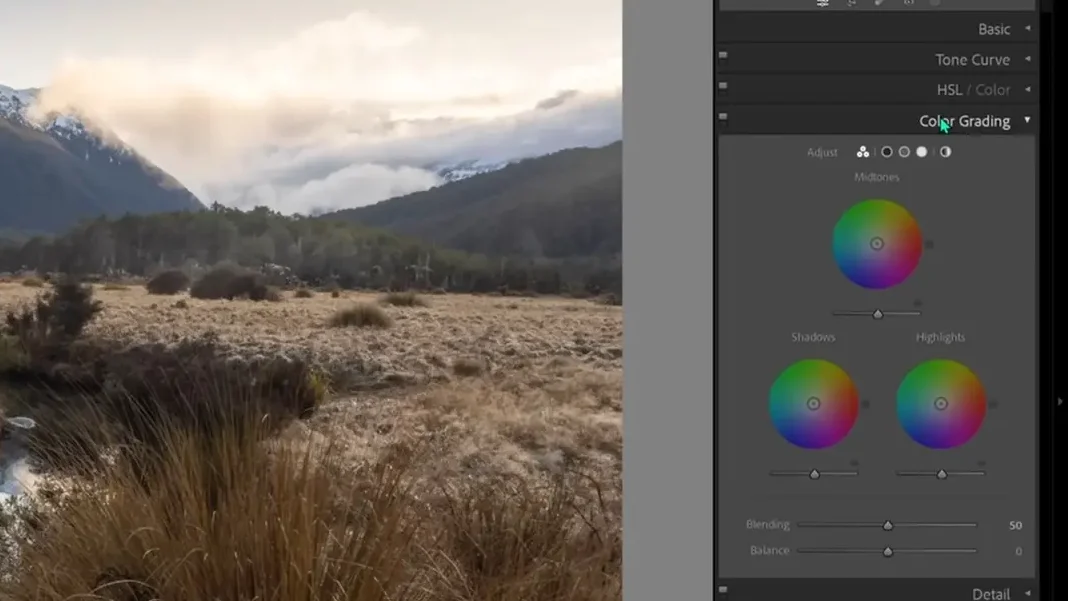Click the Balance slider label
This screenshot has width=1068, height=601.
click(769, 551)
